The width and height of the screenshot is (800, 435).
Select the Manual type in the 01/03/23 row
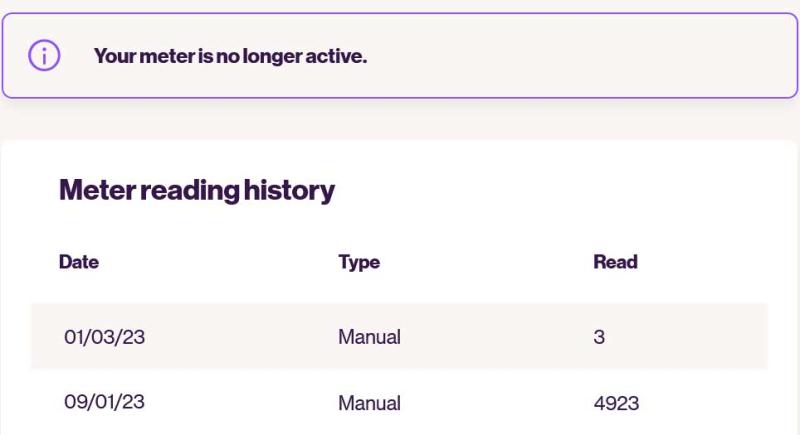point(369,337)
